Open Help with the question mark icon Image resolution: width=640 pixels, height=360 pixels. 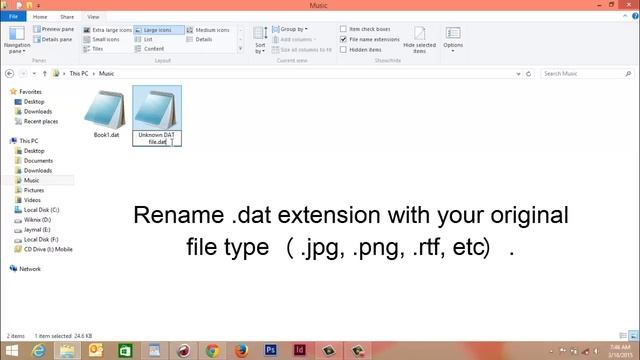click(x=635, y=16)
